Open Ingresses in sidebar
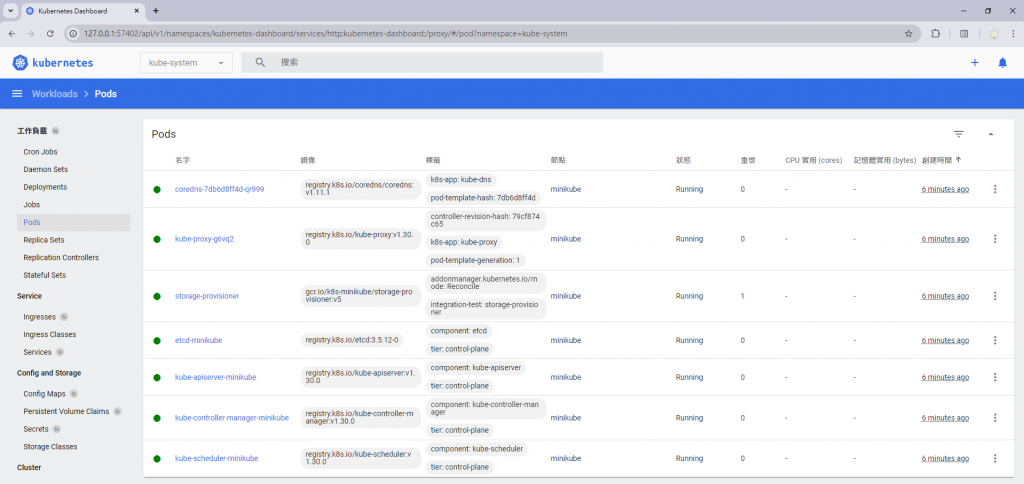This screenshot has height=484, width=1024. pos(39,317)
